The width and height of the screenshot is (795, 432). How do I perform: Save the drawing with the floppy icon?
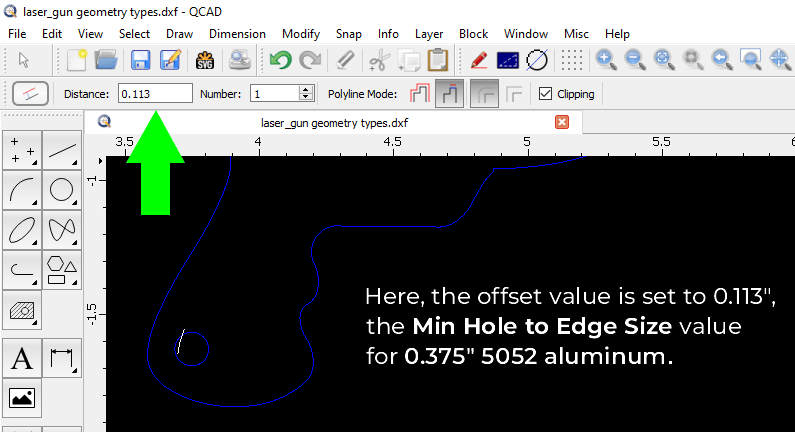click(140, 60)
